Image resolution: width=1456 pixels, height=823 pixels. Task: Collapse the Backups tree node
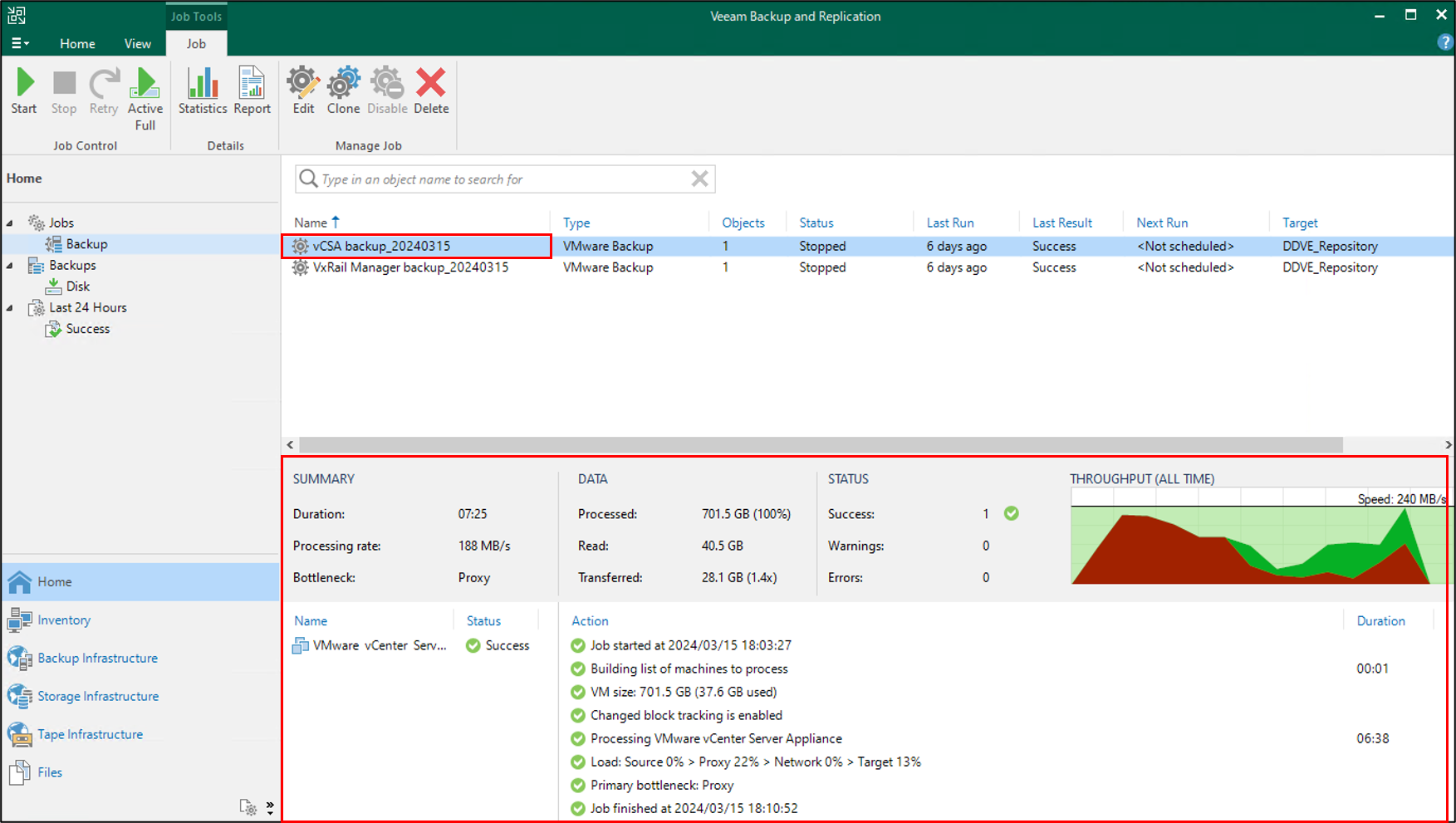[10, 266]
